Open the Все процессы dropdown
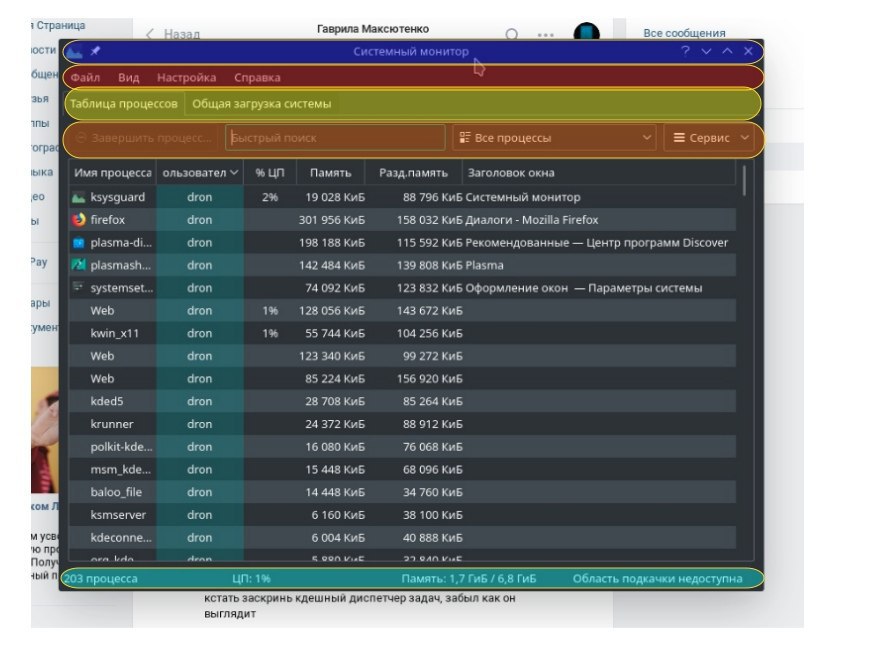 pos(554,138)
